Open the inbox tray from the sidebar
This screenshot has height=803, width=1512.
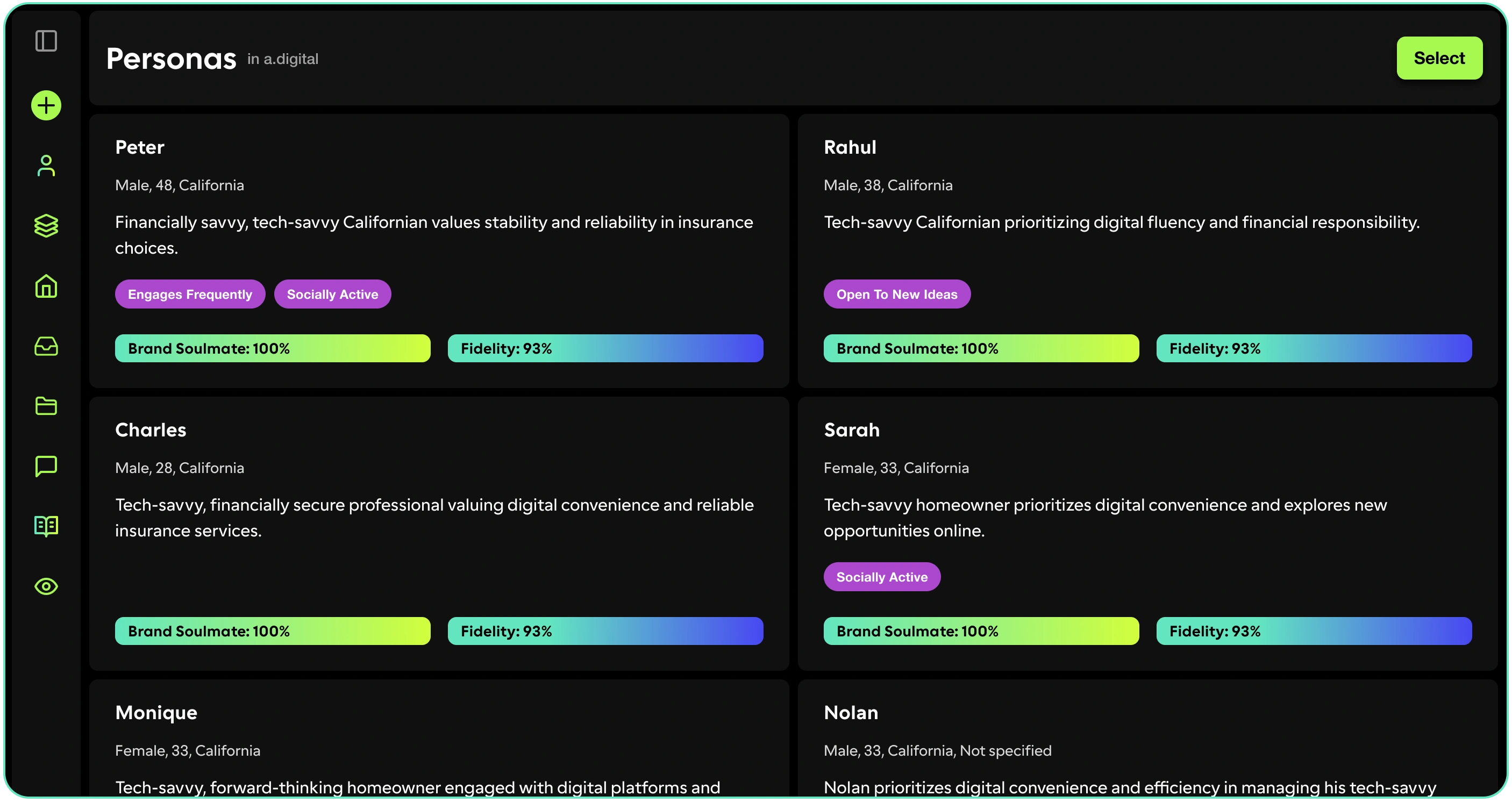pos(46,346)
